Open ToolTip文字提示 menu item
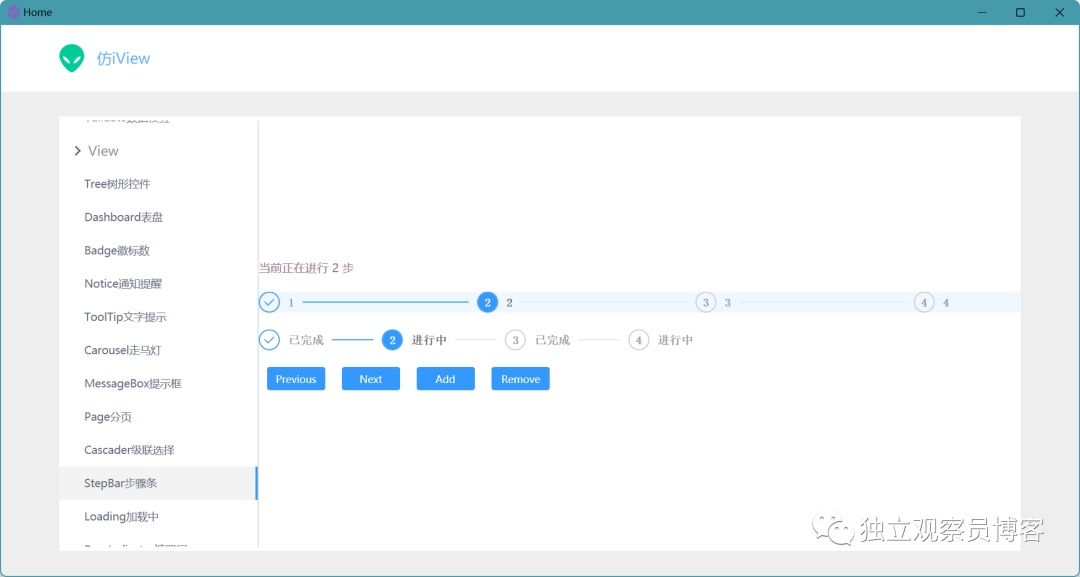 (x=158, y=317)
